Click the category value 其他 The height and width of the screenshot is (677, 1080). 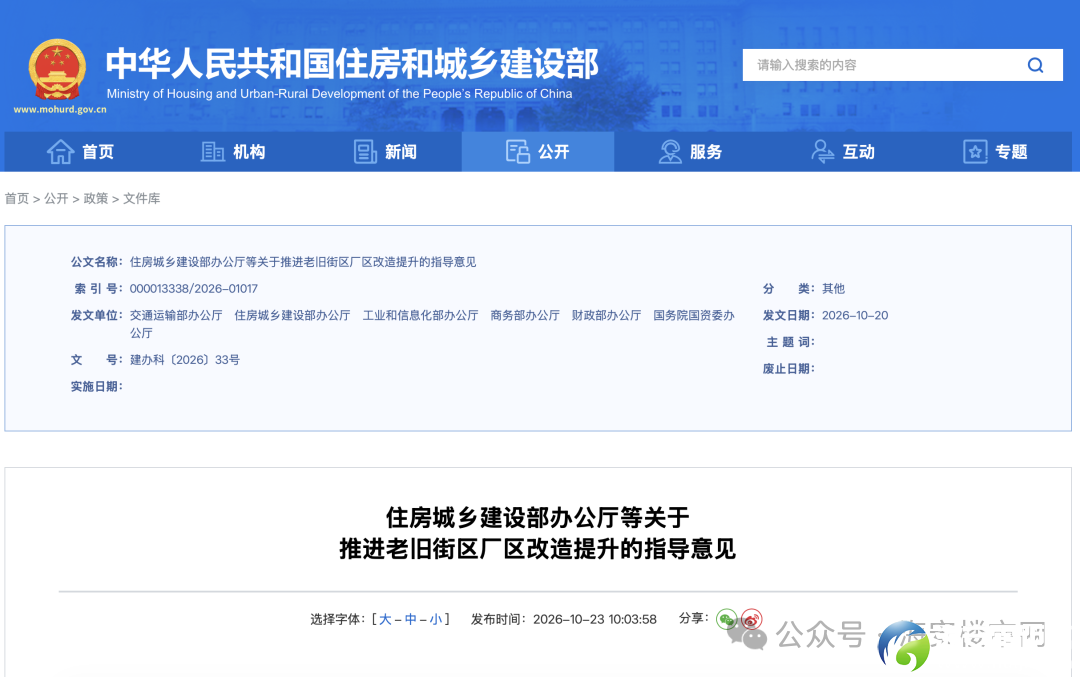(x=833, y=289)
